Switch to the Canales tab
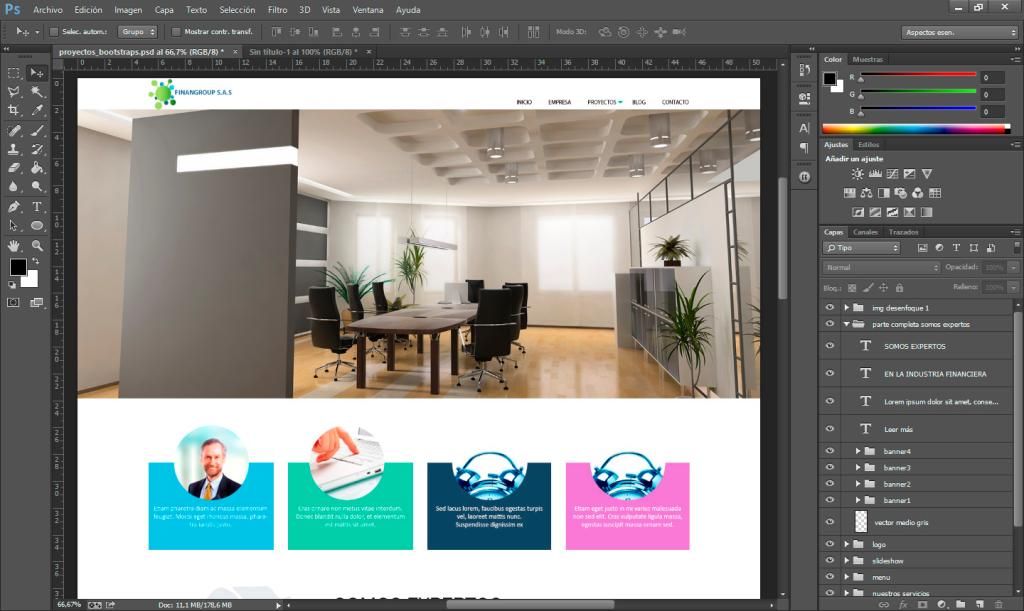Screen dimensions: 1024x611 (x=865, y=232)
